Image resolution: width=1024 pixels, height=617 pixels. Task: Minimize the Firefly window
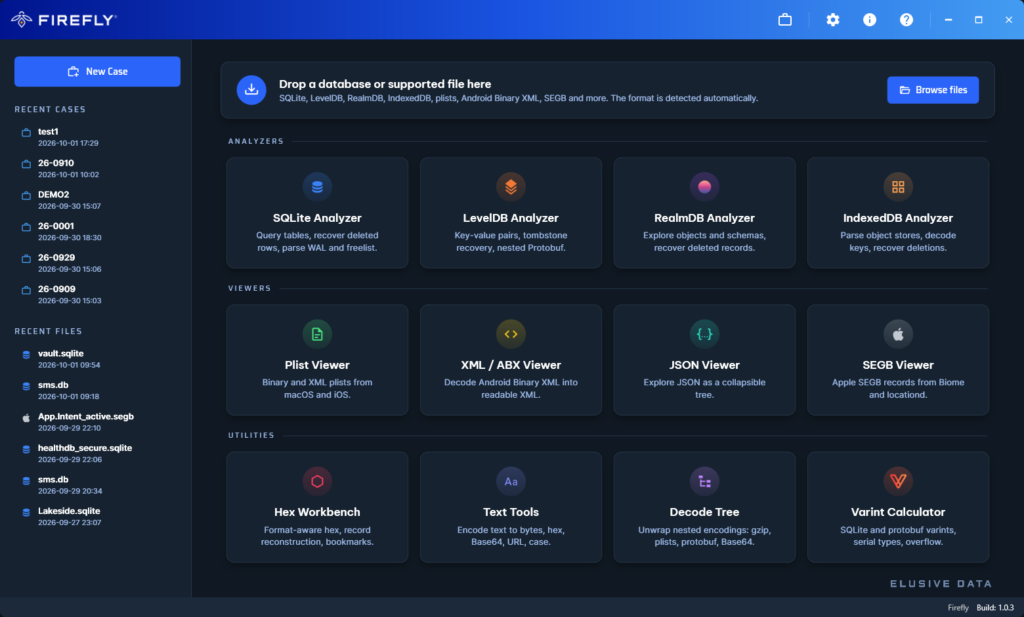tap(948, 20)
